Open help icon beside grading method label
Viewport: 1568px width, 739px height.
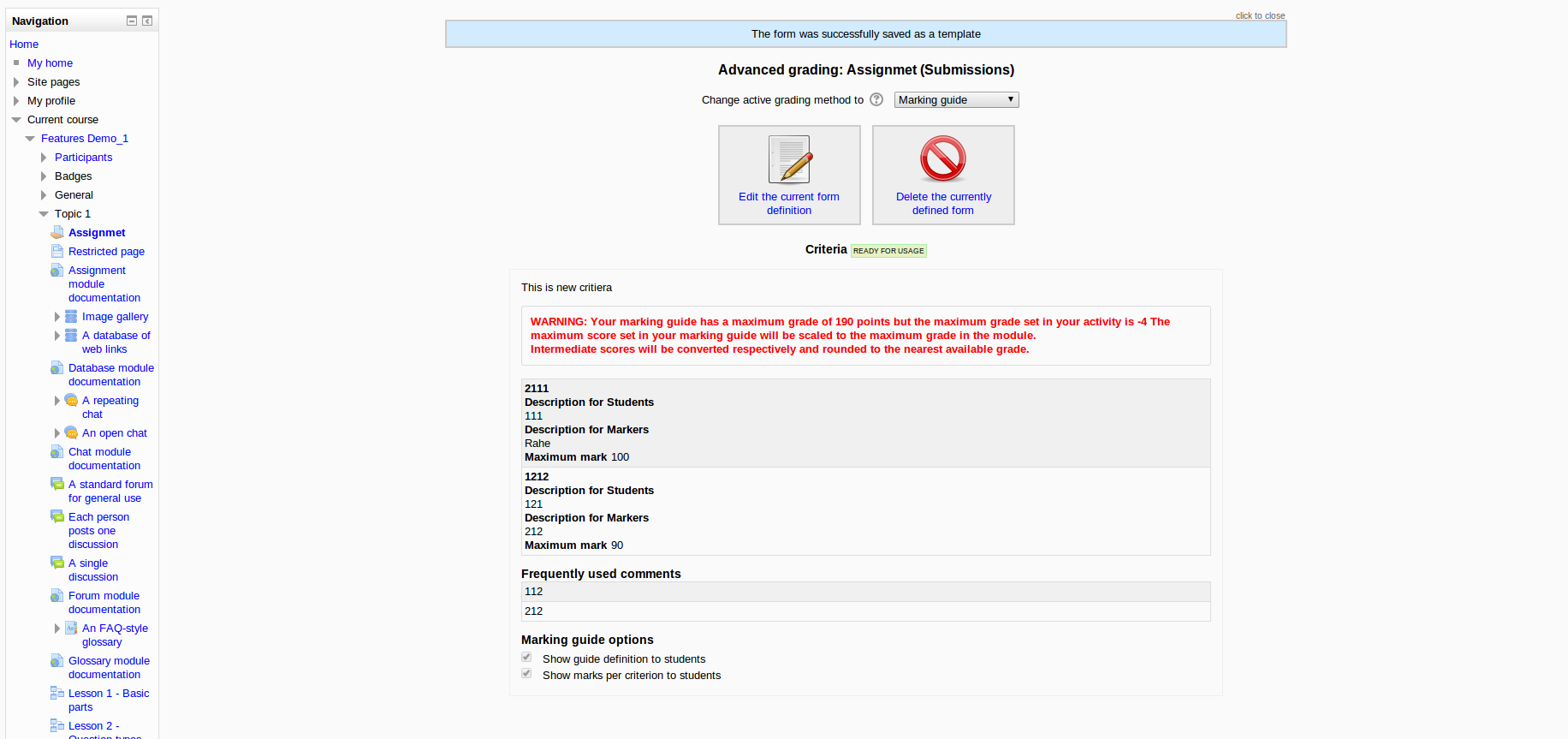tap(876, 99)
